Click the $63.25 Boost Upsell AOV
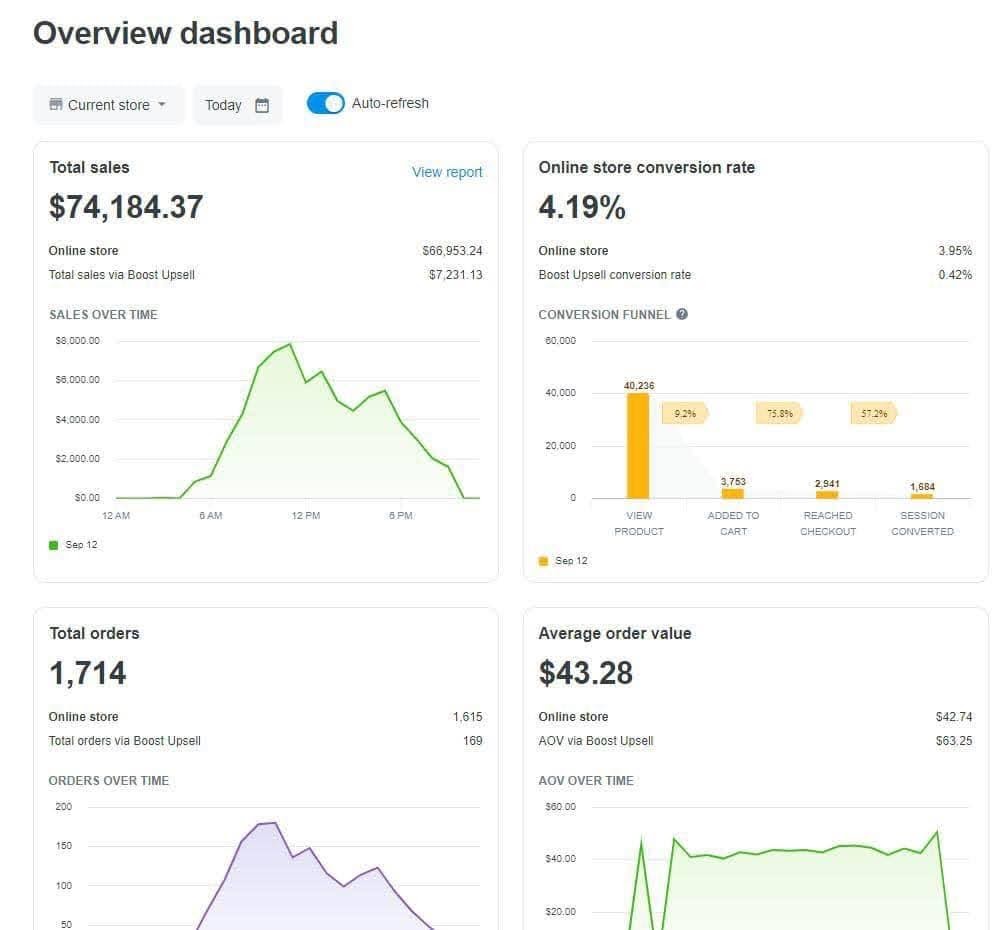 click(x=953, y=741)
